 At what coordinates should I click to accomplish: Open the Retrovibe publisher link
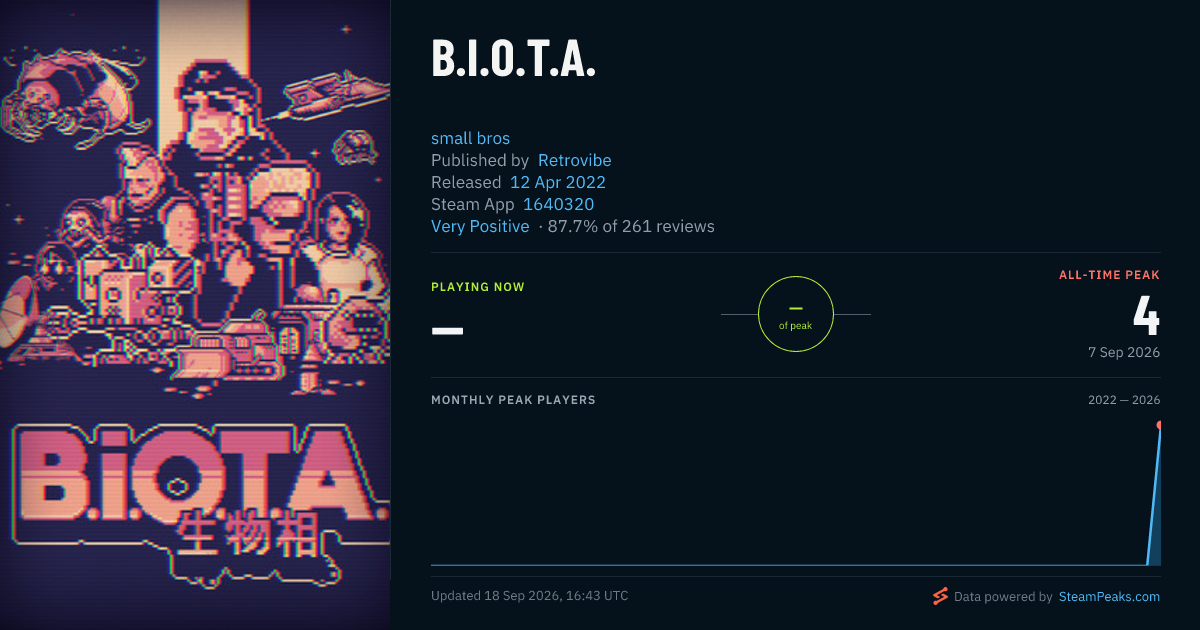[574, 160]
